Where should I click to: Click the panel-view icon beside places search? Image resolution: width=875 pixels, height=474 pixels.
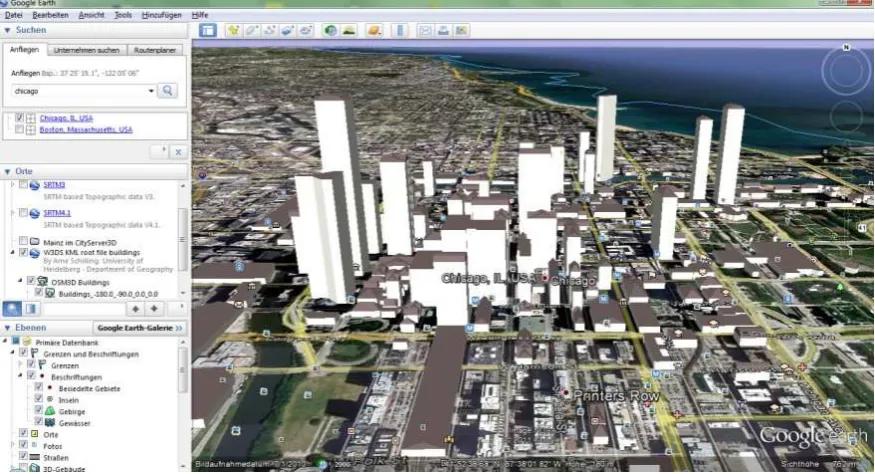[x=31, y=308]
